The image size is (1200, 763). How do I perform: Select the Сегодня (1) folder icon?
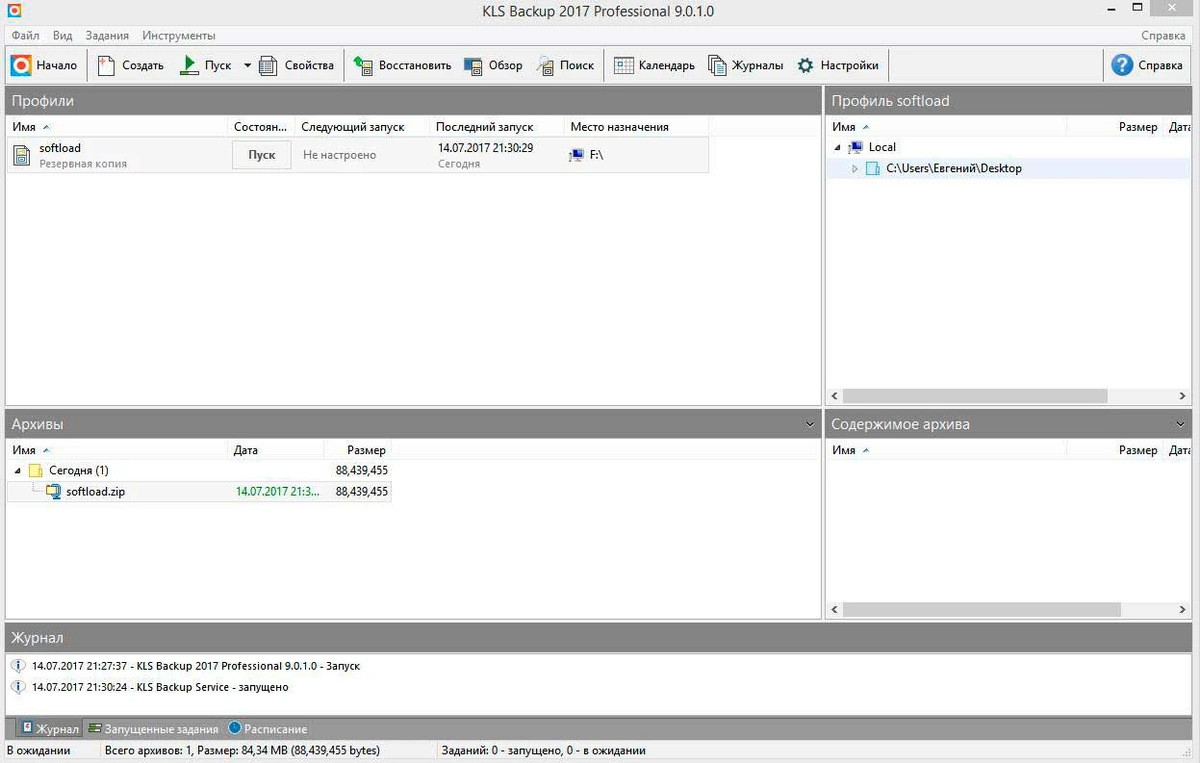point(35,470)
